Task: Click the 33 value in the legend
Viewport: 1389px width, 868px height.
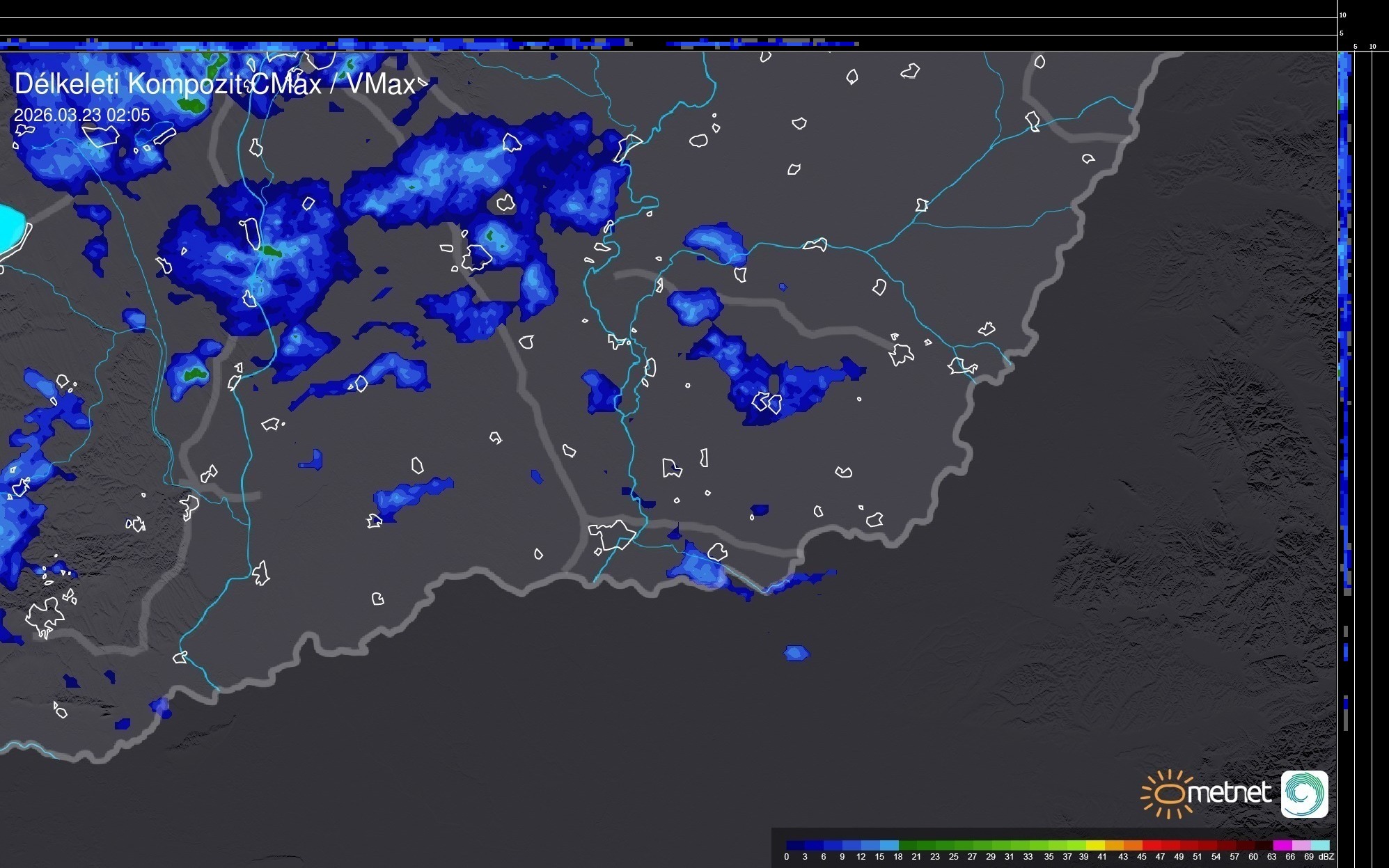Action: pos(1028,857)
